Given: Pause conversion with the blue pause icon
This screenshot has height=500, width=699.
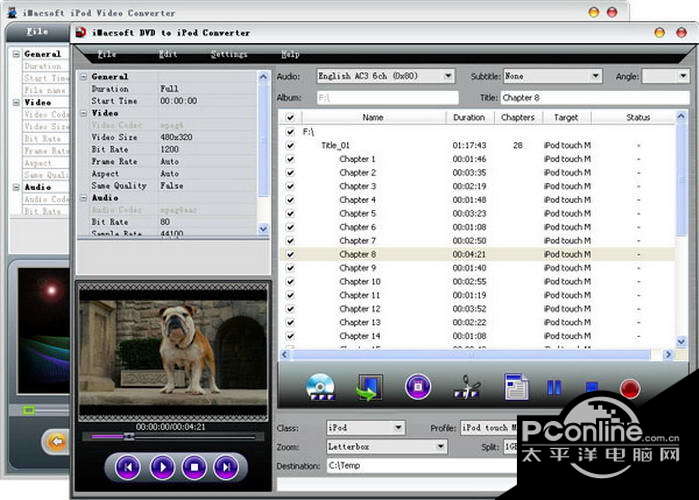Looking at the screenshot, I should coord(553,387).
